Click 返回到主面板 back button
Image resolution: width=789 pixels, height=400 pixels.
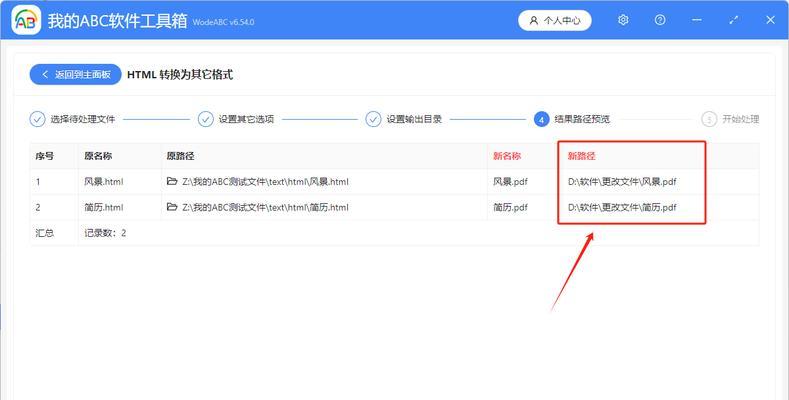coord(75,74)
